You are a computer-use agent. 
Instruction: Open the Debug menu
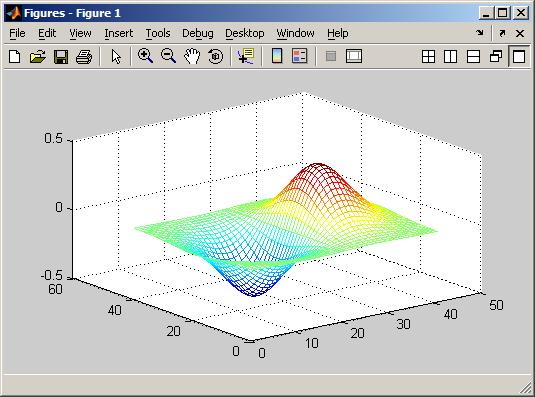point(198,33)
